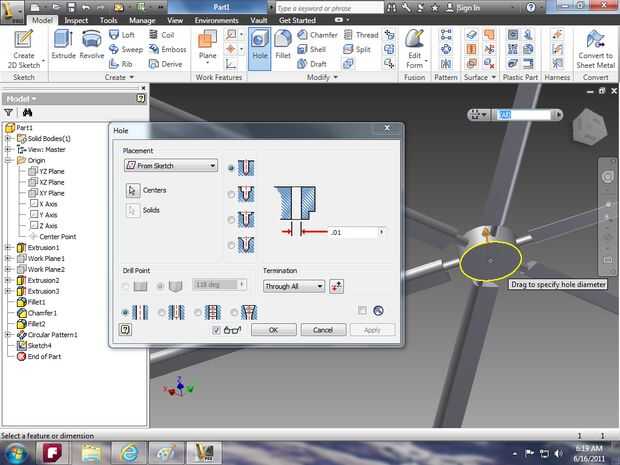This screenshot has height=465, width=620.
Task: Expand Circular Pattern1 tree node
Action: tap(8, 335)
